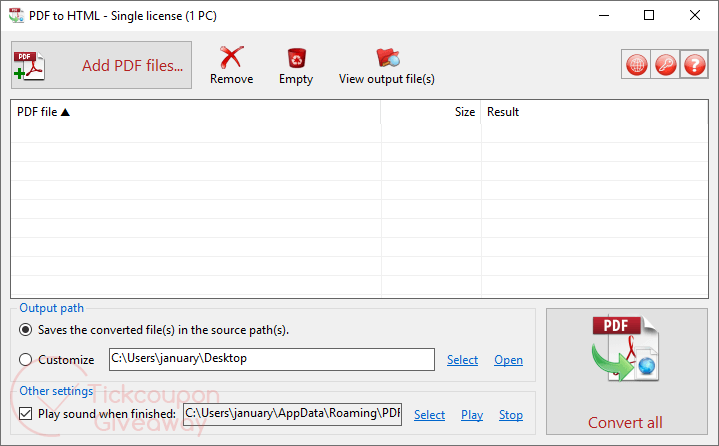719x446 pixels.
Task: Toggle Play sound when finished checkbox
Action: point(26,414)
